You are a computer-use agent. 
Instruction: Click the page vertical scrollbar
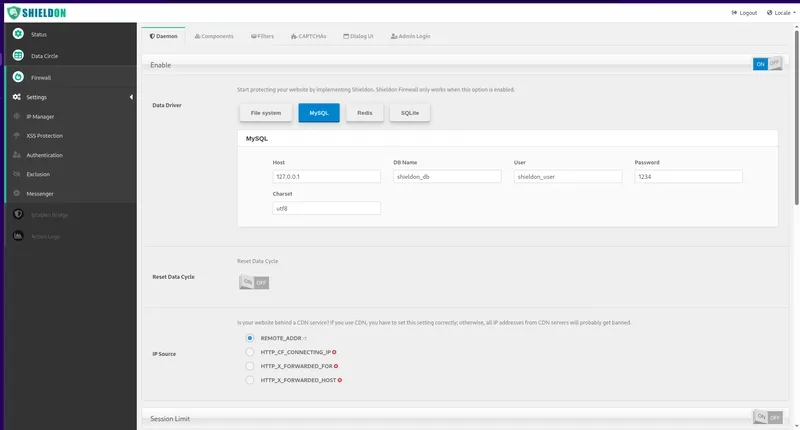(796, 117)
